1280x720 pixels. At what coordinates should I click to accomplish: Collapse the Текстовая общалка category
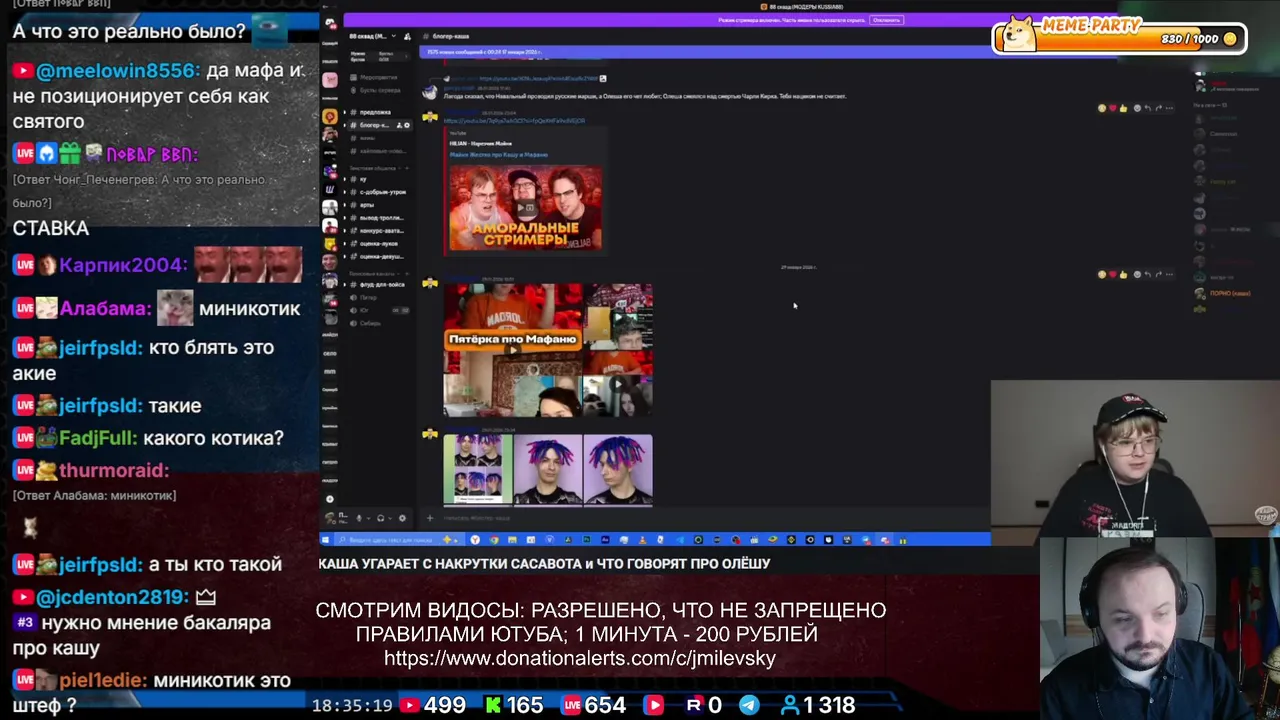coord(375,168)
